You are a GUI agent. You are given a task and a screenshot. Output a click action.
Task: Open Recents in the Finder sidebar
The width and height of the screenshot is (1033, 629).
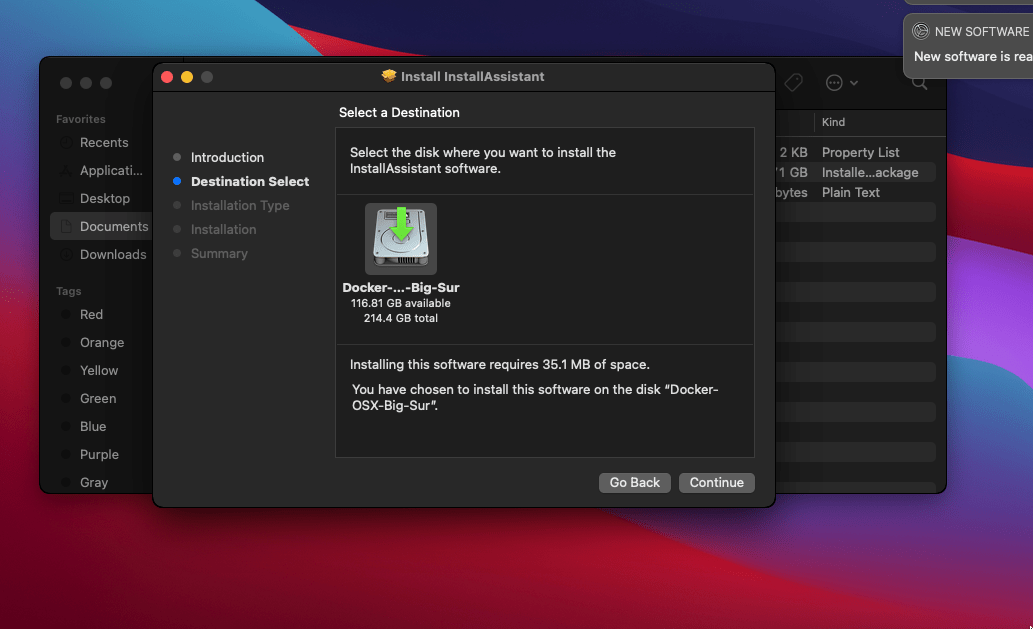[104, 142]
